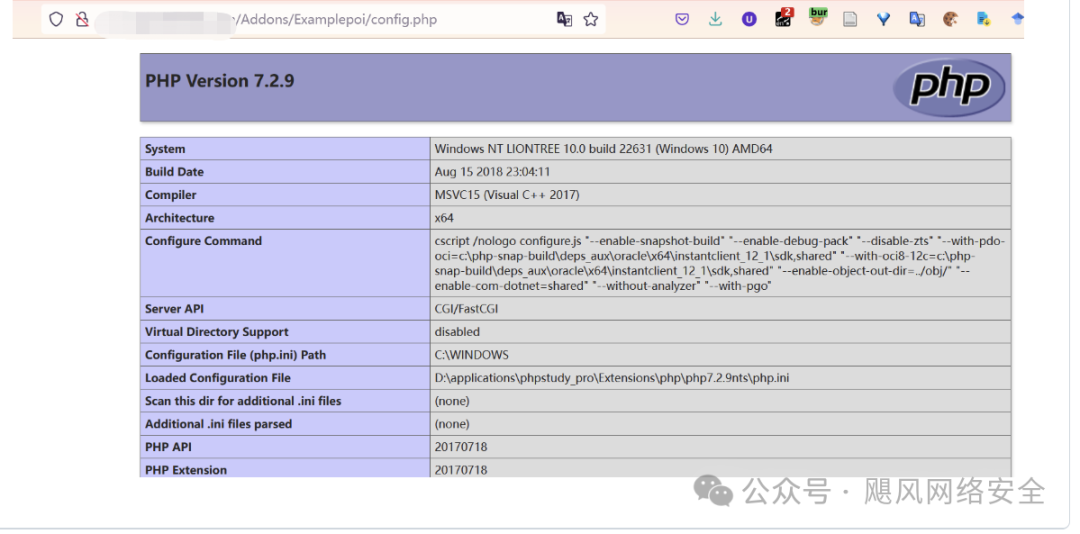
Task: Click the 20170718 value in PHP Extension row
Action: click(461, 470)
